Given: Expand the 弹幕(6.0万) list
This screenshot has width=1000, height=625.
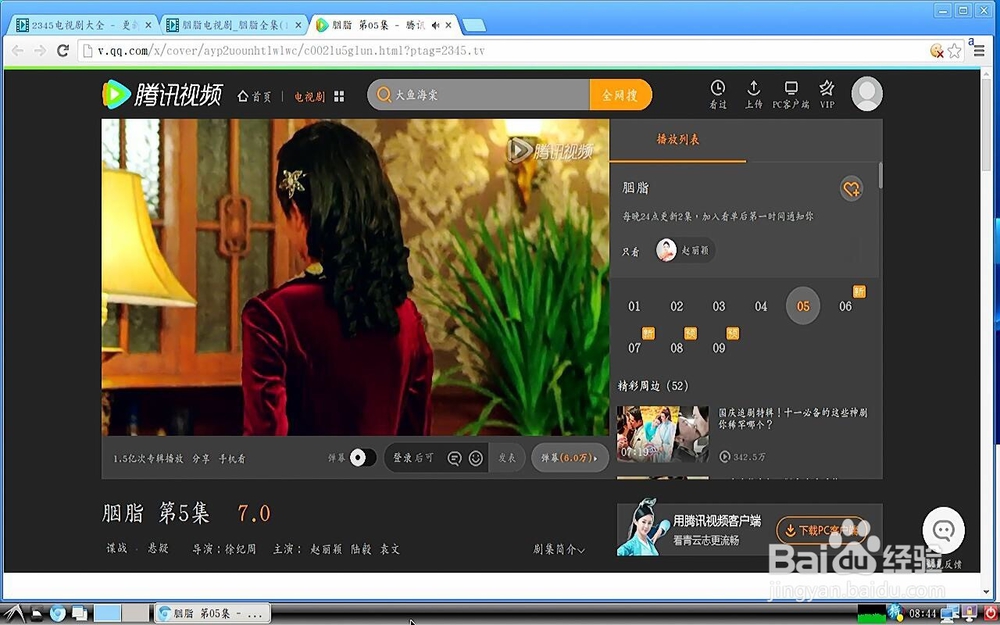Looking at the screenshot, I should [x=570, y=458].
